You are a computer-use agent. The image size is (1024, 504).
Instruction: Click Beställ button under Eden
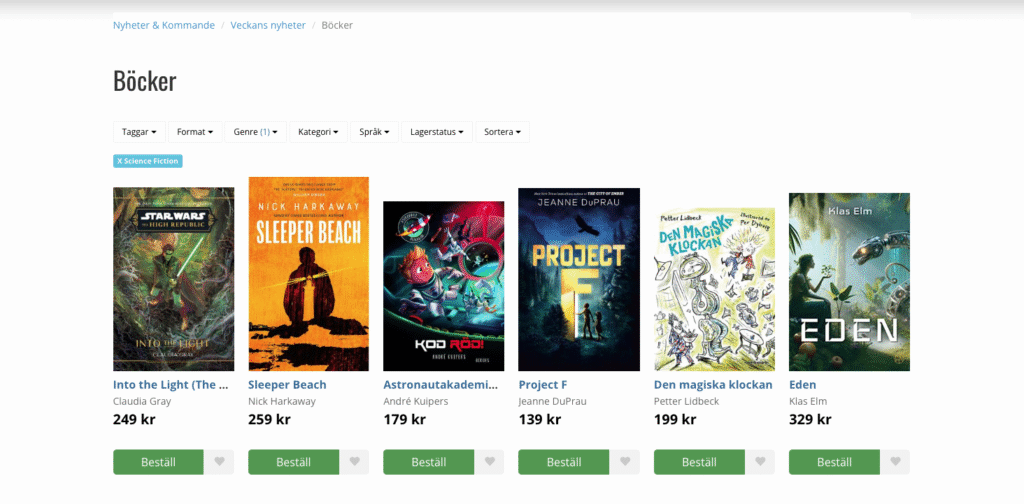(834, 462)
